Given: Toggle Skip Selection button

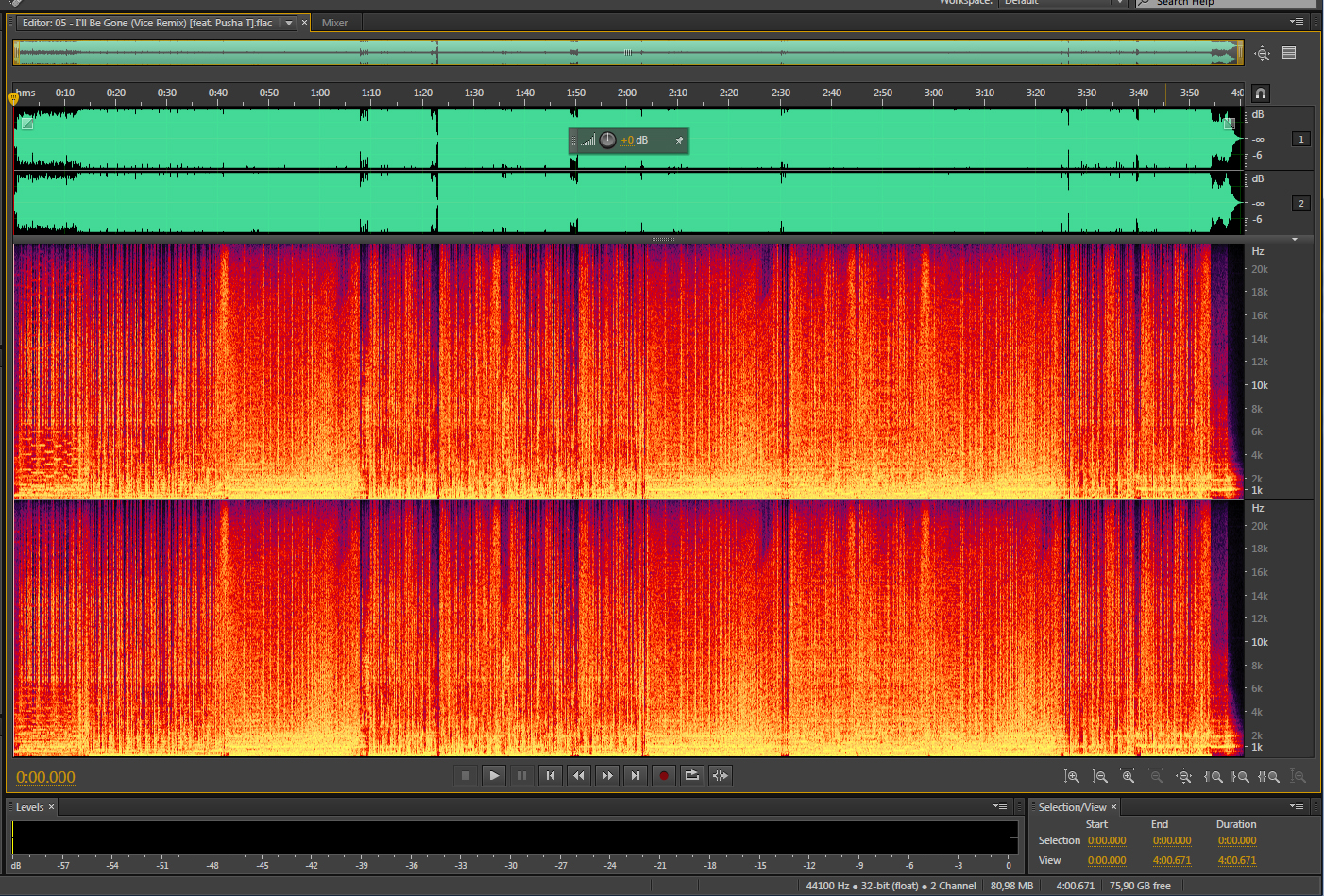Looking at the screenshot, I should pos(721,776).
